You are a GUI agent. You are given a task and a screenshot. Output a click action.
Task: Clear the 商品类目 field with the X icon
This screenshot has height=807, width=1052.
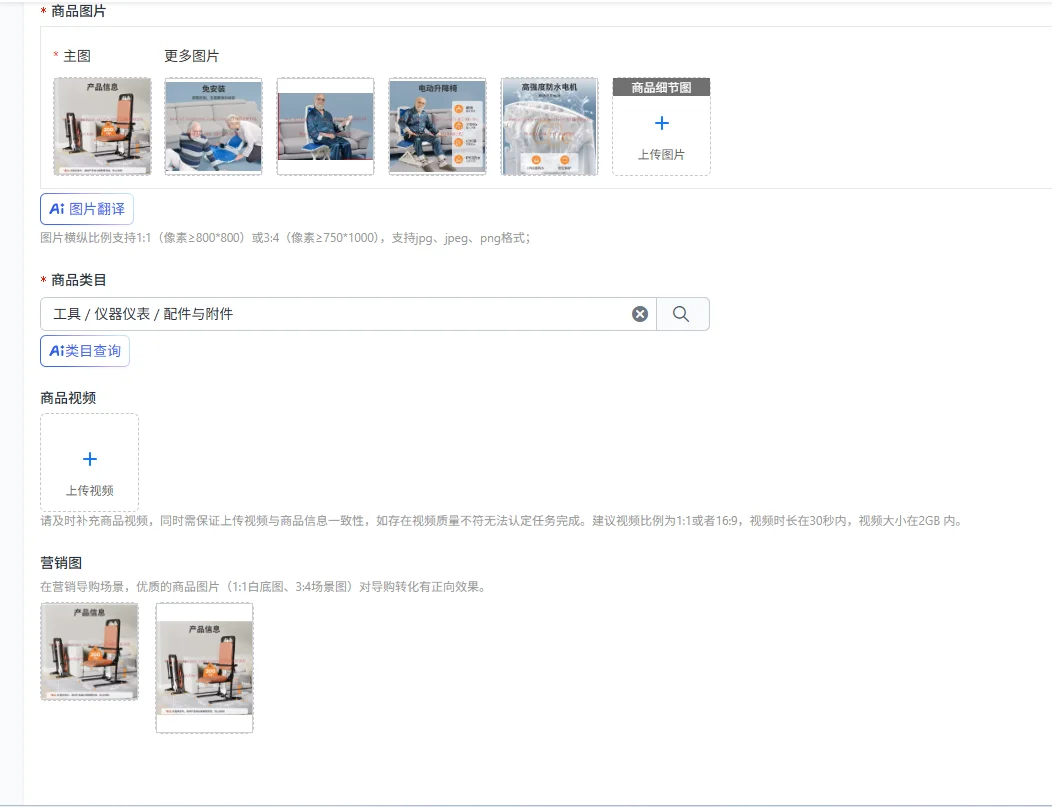(640, 314)
